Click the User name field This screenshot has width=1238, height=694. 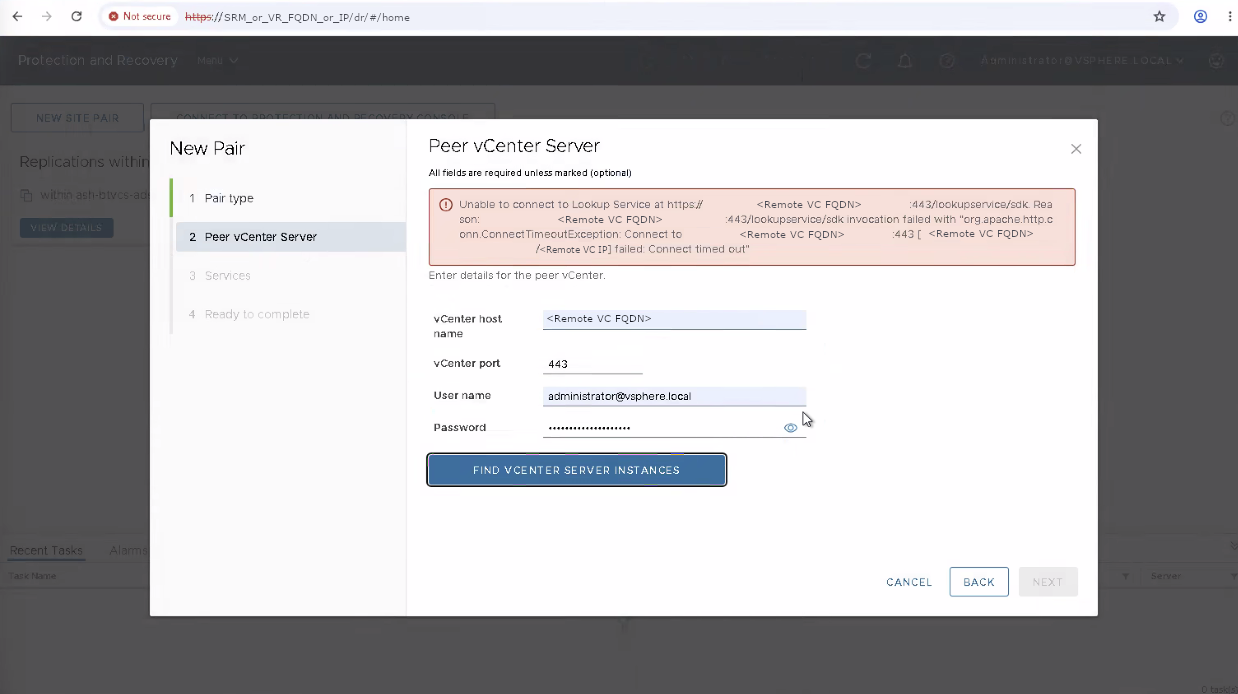pyautogui.click(x=674, y=396)
